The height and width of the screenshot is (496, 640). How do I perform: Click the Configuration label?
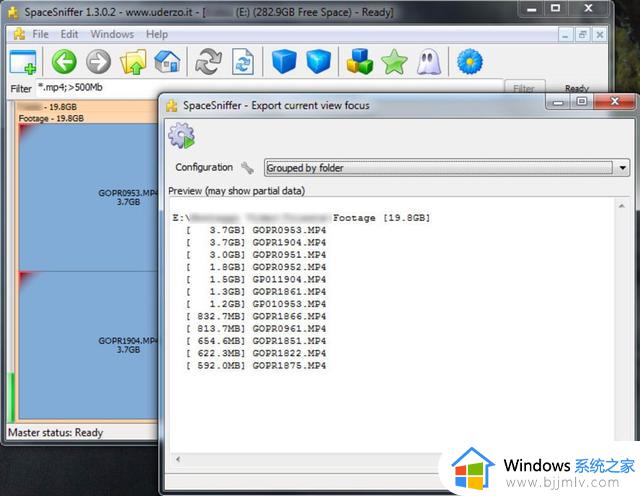(x=204, y=167)
